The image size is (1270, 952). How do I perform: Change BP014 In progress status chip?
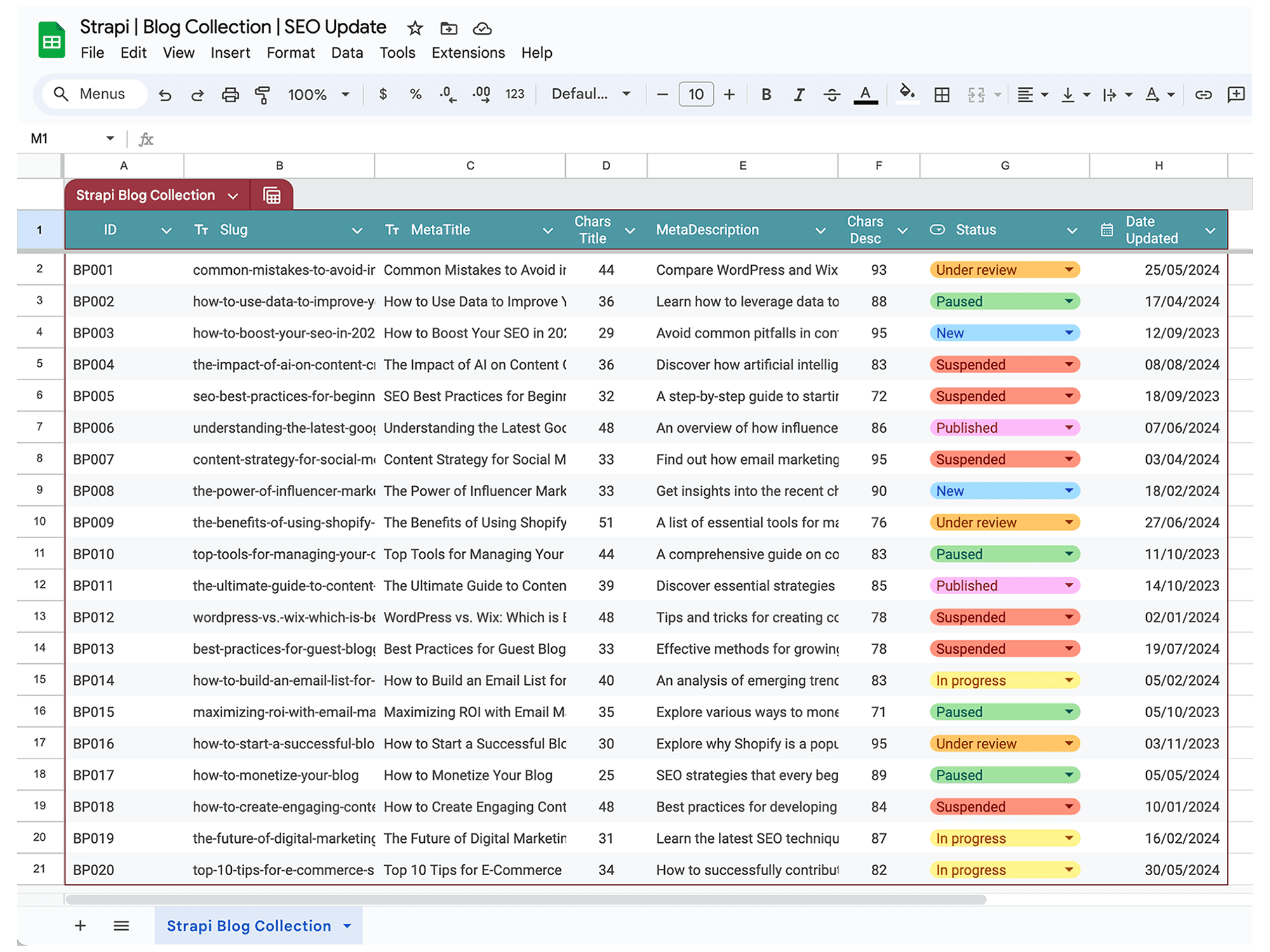[x=1005, y=680]
